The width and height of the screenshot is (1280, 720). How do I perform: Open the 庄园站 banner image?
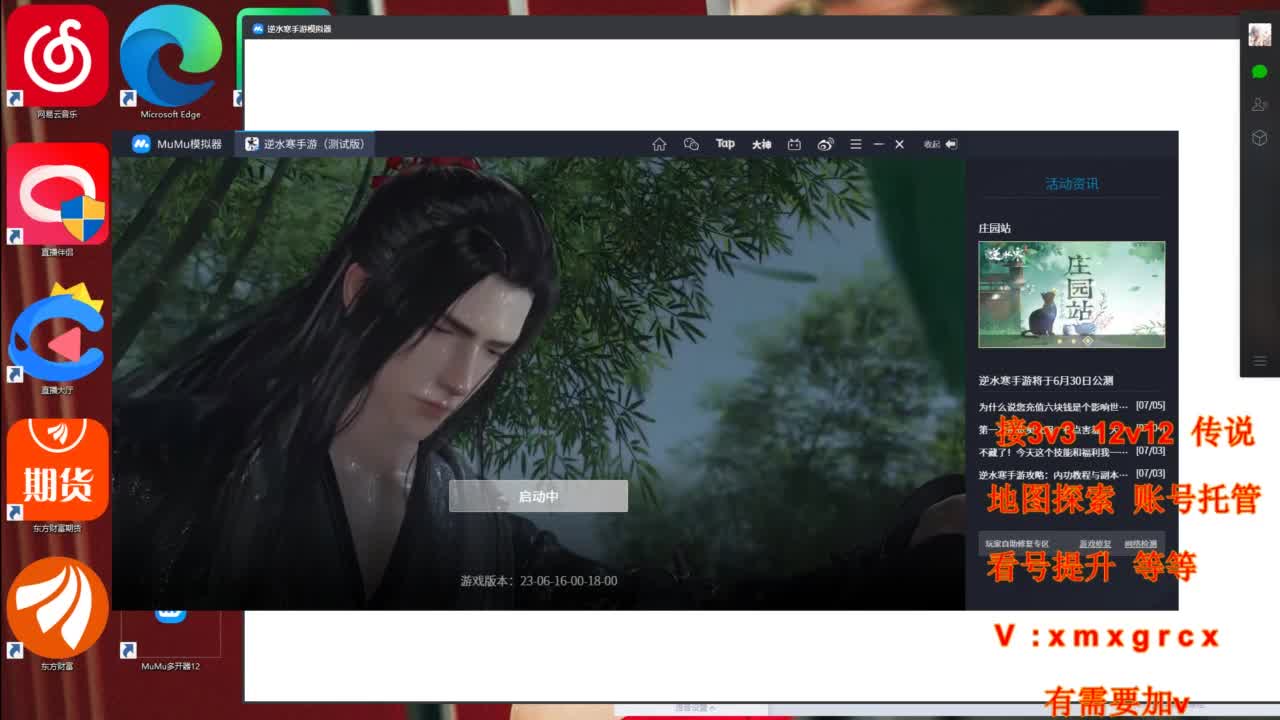tap(1071, 294)
